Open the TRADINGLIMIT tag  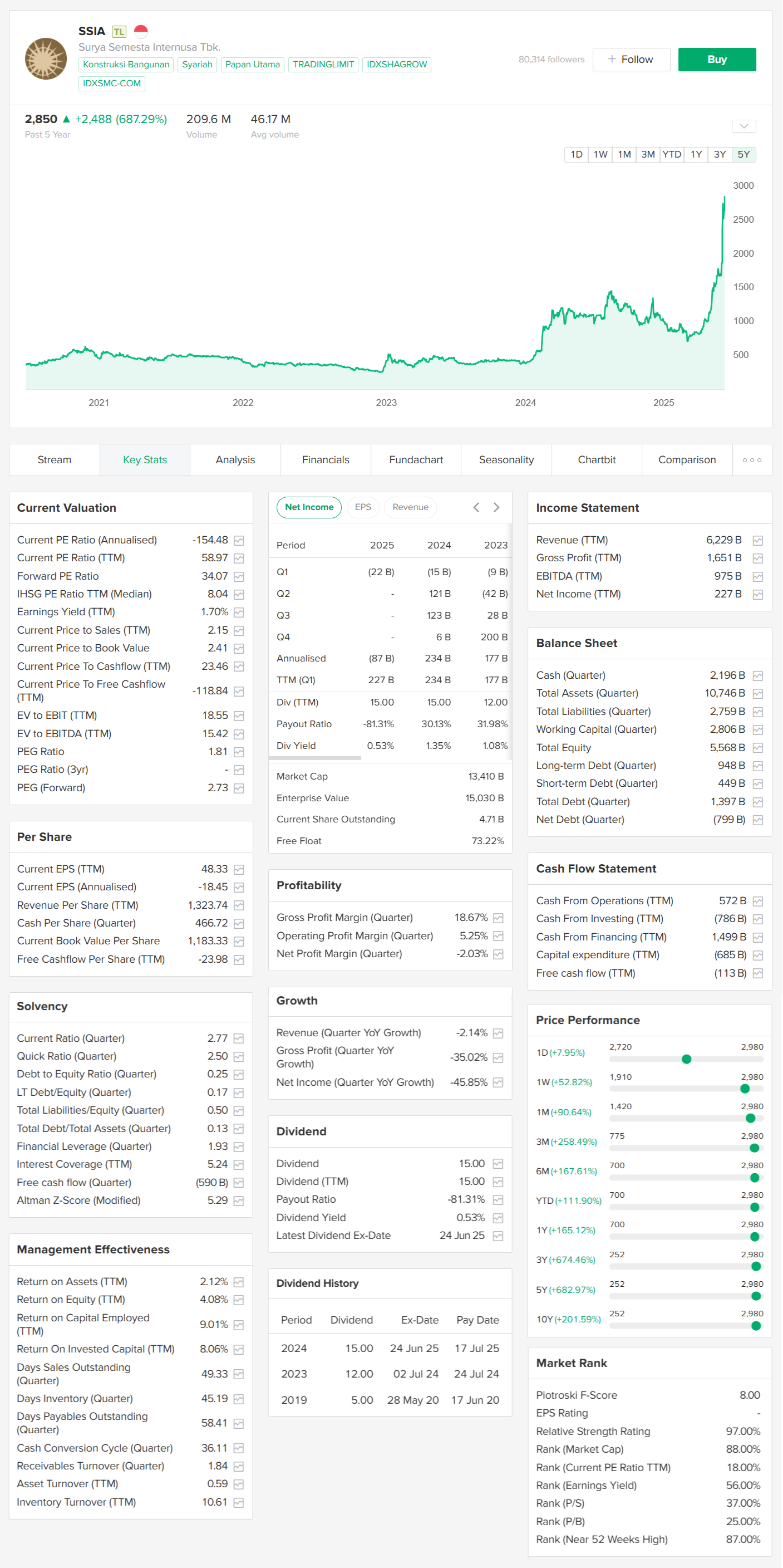pyautogui.click(x=324, y=65)
